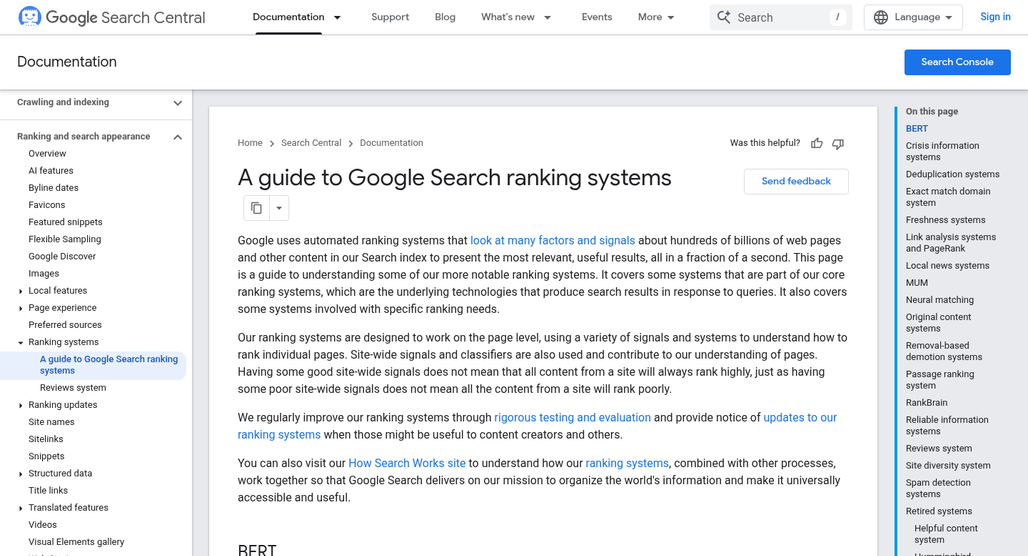Click the search magnifier icon
Image resolution: width=1028 pixels, height=556 pixels.
pyautogui.click(x=723, y=17)
